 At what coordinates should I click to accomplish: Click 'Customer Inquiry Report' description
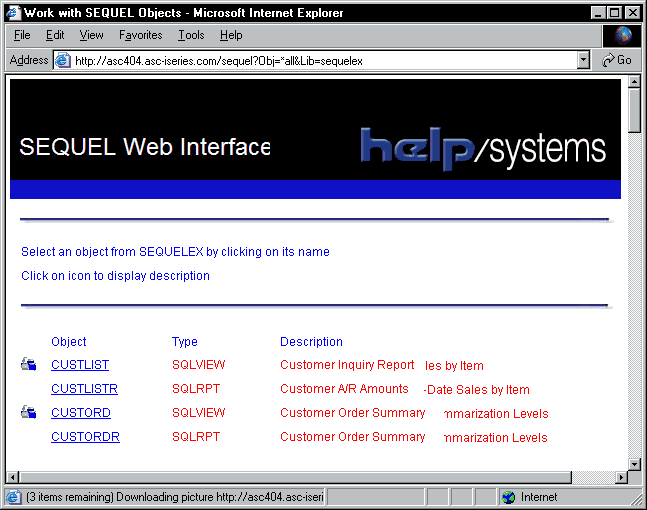[x=347, y=365]
